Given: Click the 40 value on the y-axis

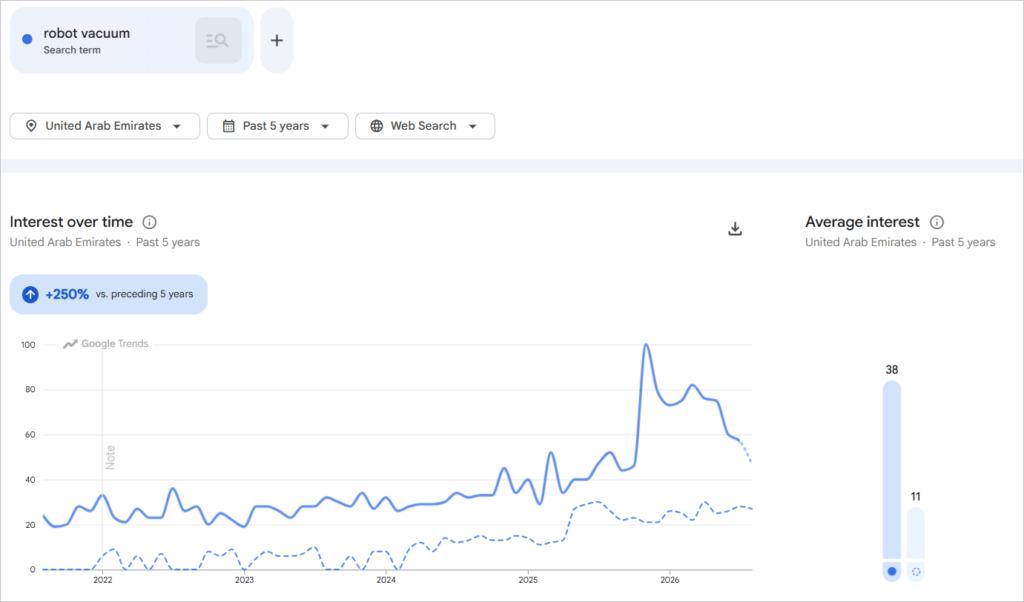Looking at the screenshot, I should pyautogui.click(x=30, y=480).
